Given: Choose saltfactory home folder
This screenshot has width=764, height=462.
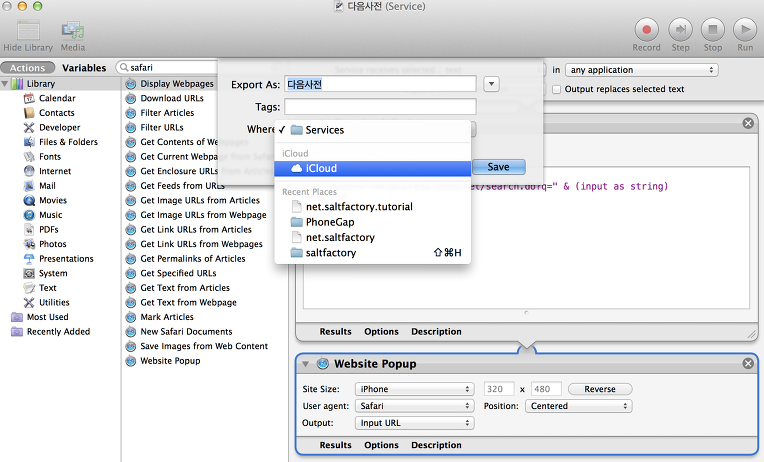Looking at the screenshot, I should pyautogui.click(x=373, y=253).
